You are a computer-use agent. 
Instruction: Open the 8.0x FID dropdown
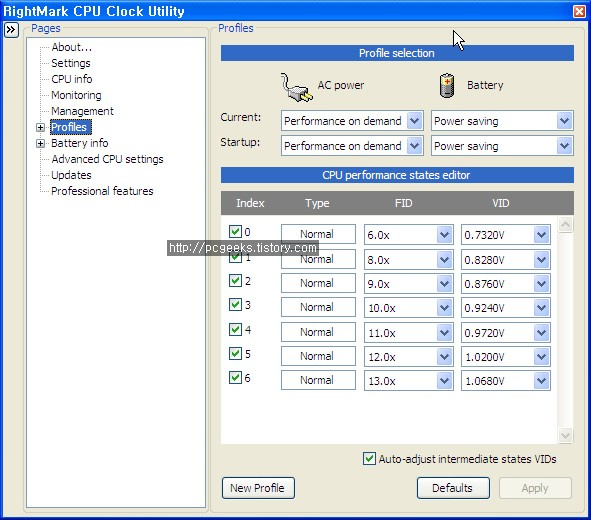tap(445, 260)
